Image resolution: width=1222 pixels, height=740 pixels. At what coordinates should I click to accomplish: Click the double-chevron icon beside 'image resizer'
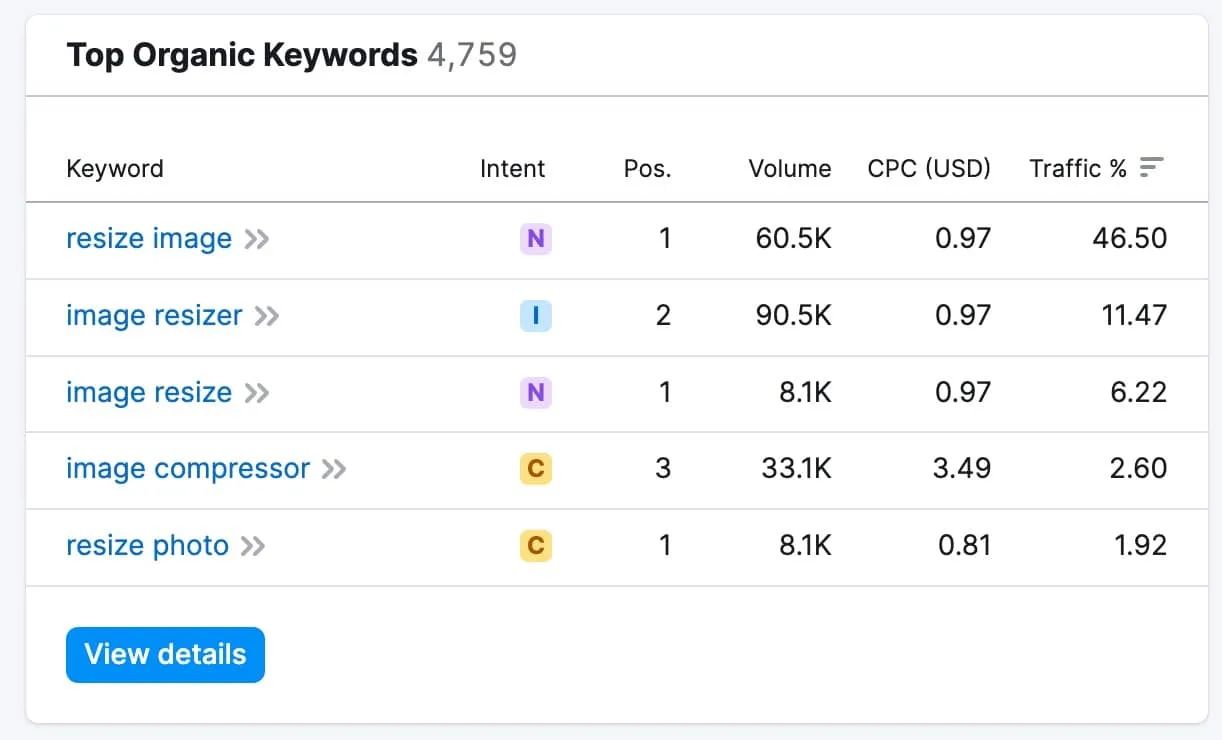(266, 317)
